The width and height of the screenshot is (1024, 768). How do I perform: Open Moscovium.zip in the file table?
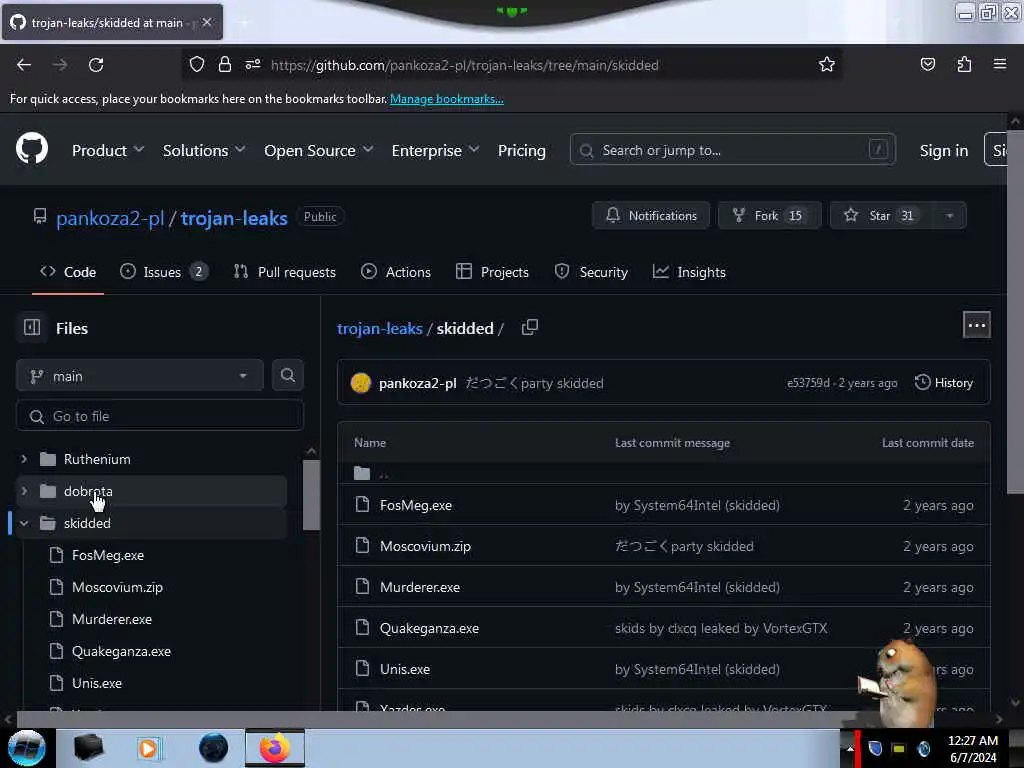coord(425,546)
